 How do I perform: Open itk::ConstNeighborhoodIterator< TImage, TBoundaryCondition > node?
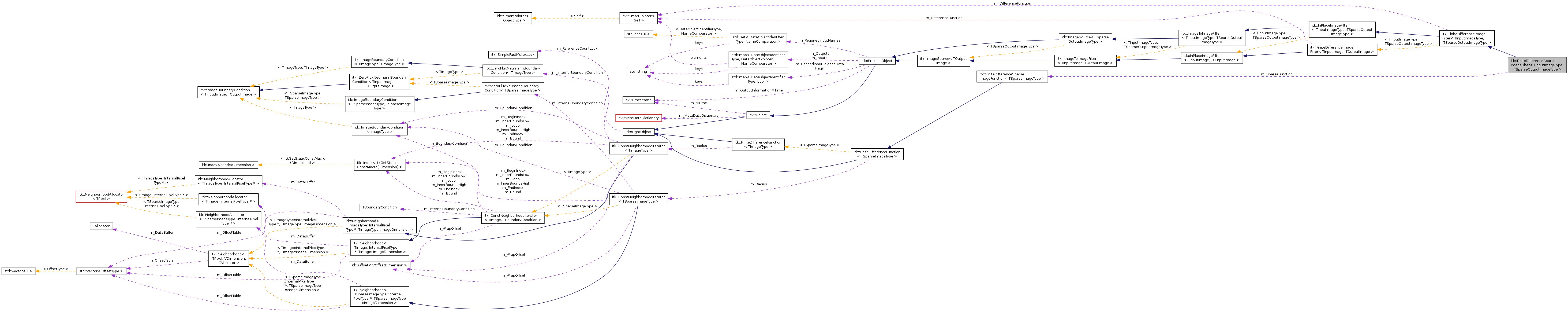point(513,218)
